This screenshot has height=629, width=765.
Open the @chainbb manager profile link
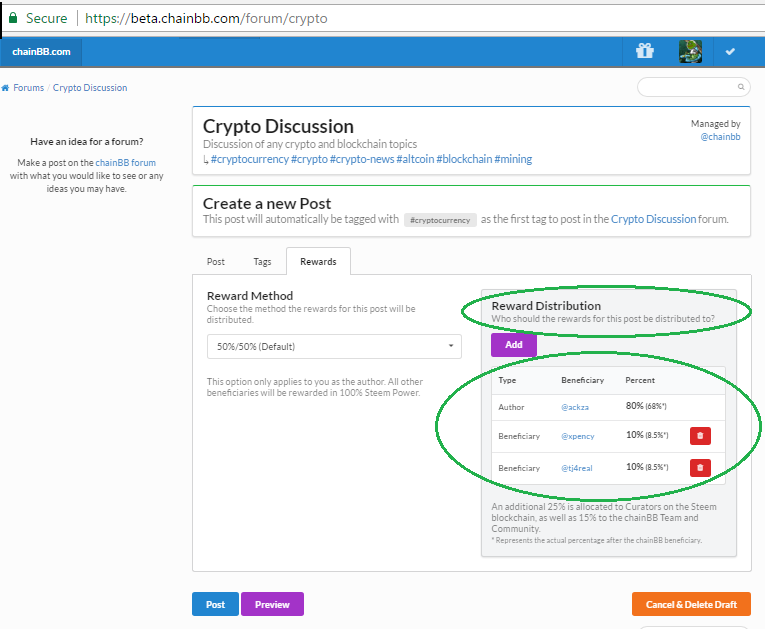point(720,137)
